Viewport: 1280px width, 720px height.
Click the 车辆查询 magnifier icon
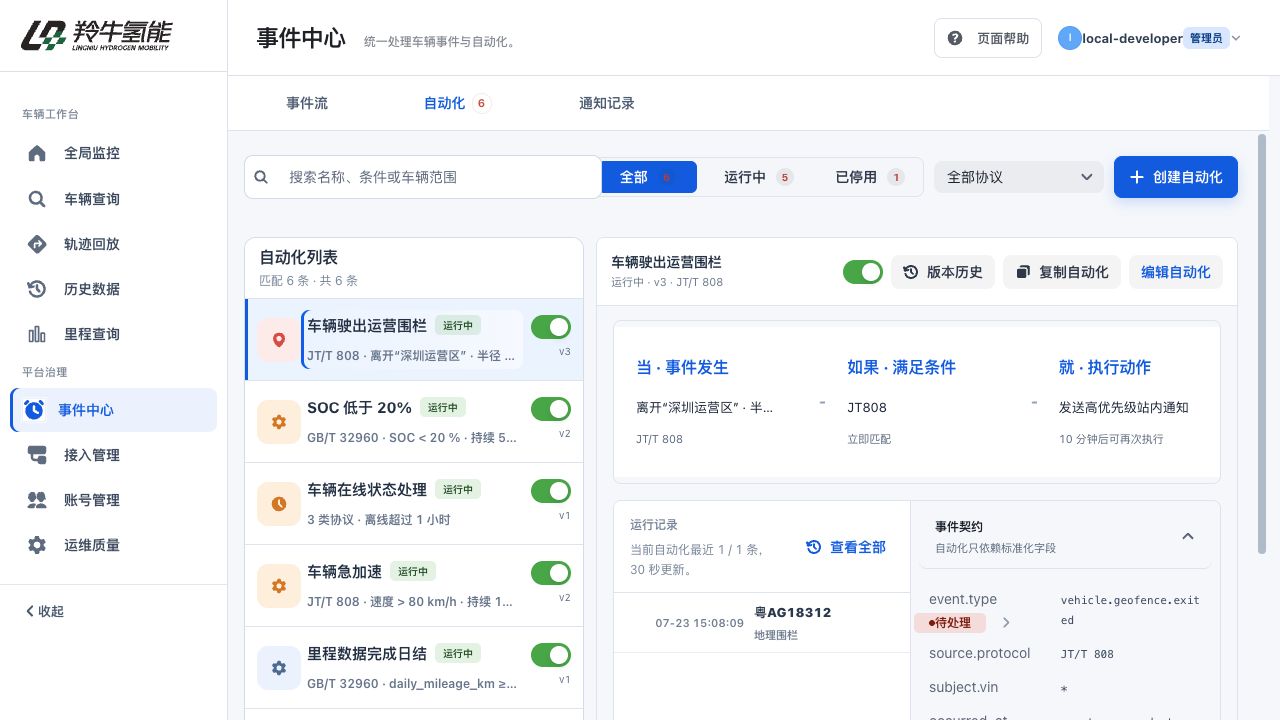(x=37, y=199)
